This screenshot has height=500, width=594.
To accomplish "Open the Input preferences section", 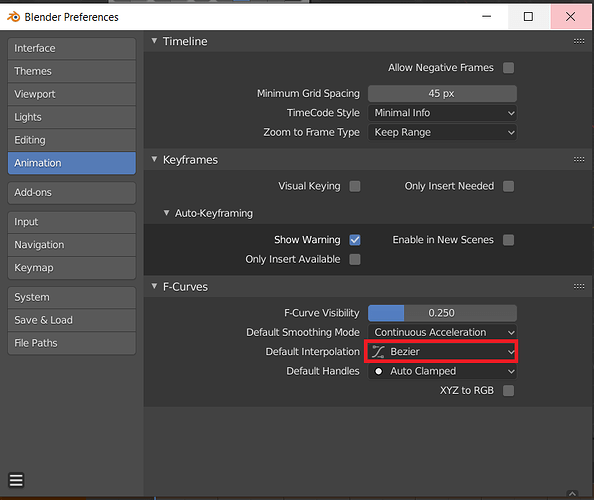I will click(x=72, y=222).
